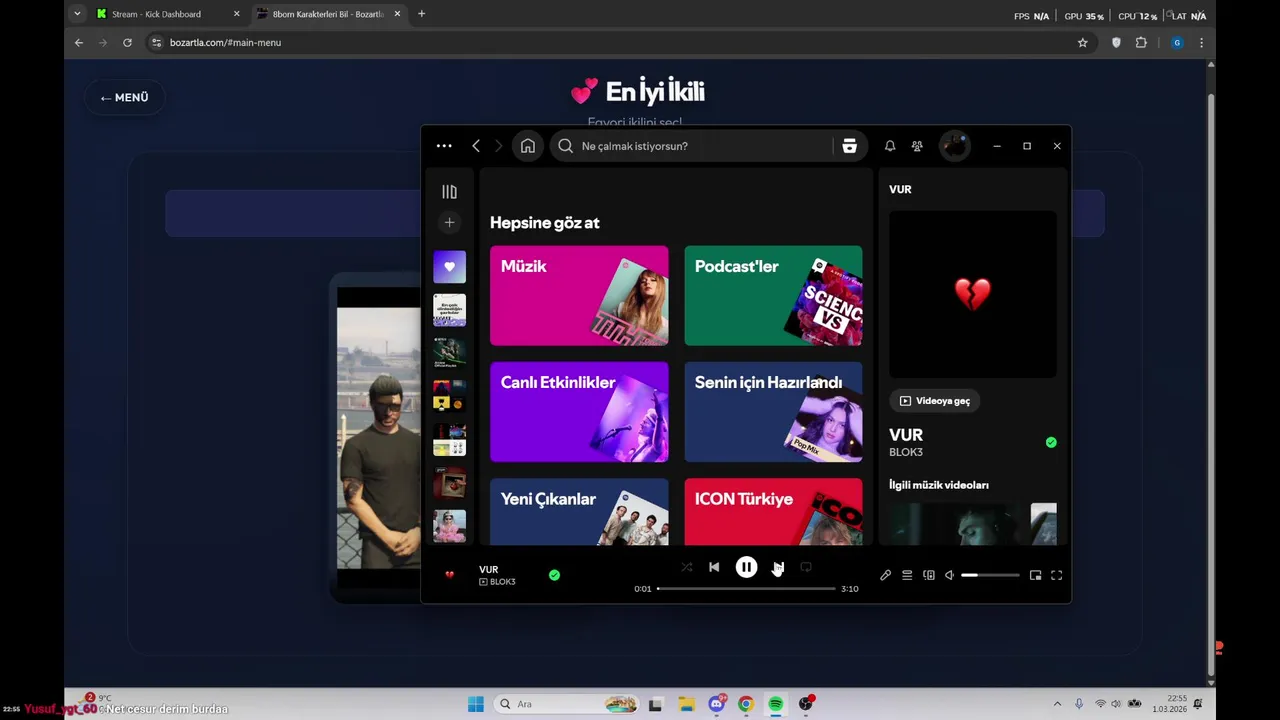Image resolution: width=1280 pixels, height=720 pixels.
Task: Click the Videoya geç button
Action: tap(935, 401)
